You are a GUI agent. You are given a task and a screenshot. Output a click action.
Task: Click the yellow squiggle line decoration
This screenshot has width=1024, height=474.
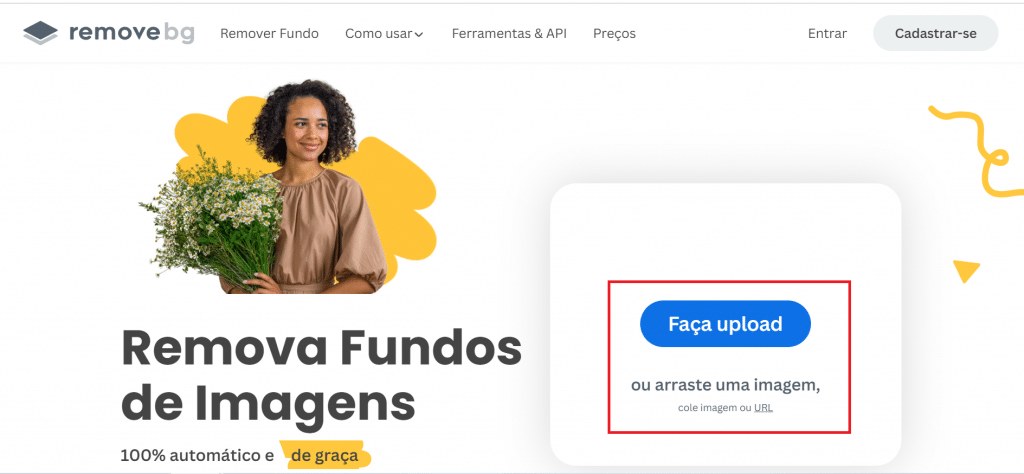977,151
